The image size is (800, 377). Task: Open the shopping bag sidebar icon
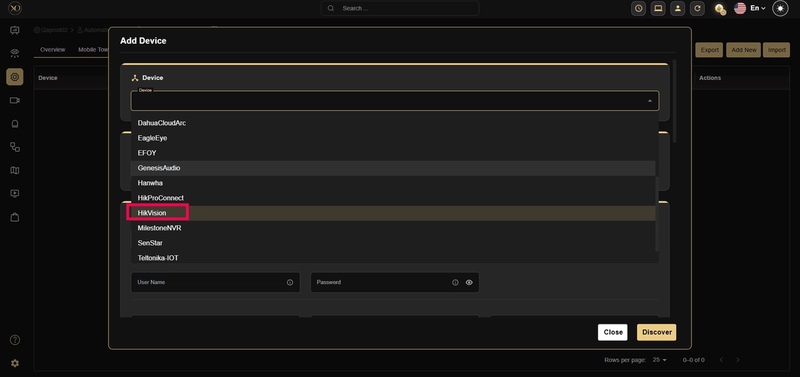pos(15,217)
